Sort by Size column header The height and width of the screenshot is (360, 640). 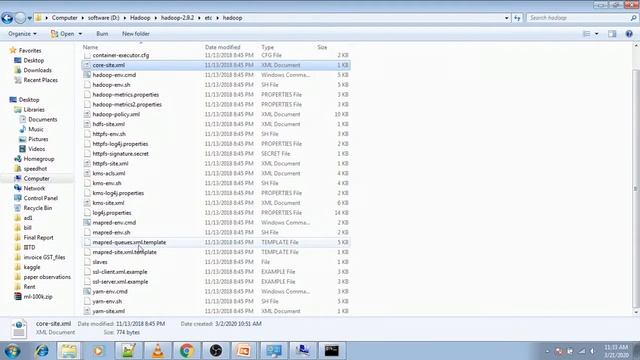[x=322, y=47]
